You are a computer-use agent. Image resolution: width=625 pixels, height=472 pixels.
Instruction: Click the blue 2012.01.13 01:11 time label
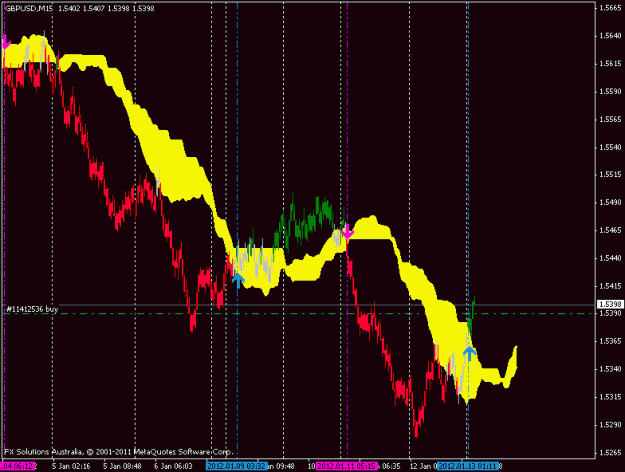coord(468,466)
